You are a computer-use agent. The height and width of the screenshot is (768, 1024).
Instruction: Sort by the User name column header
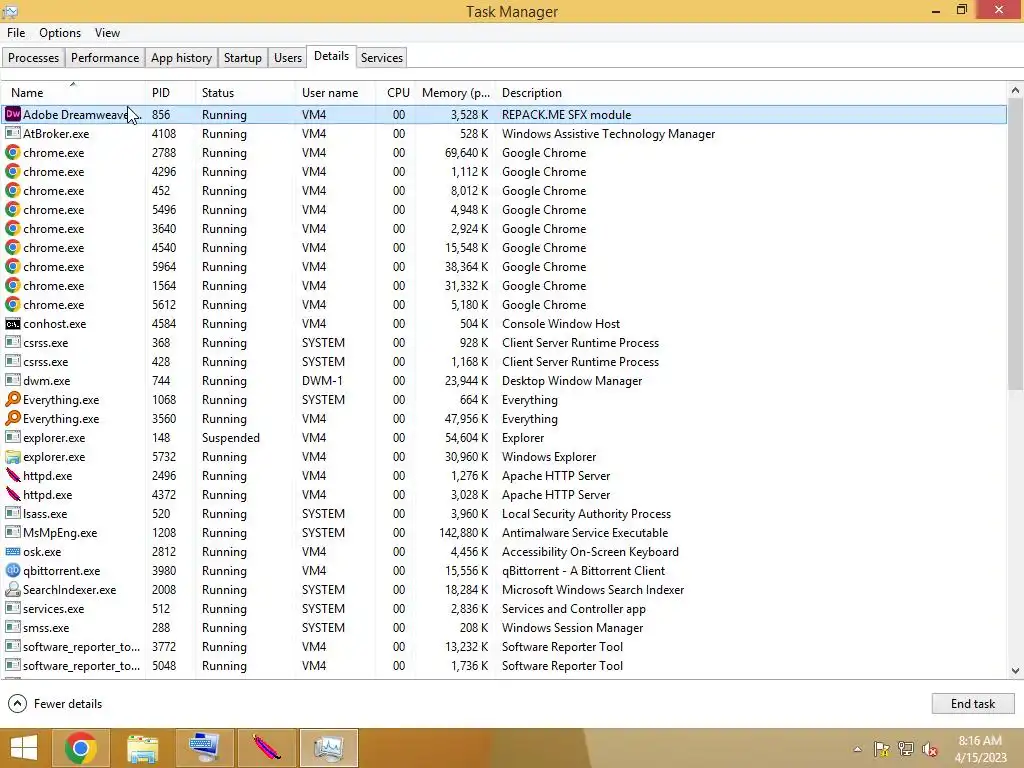336,93
